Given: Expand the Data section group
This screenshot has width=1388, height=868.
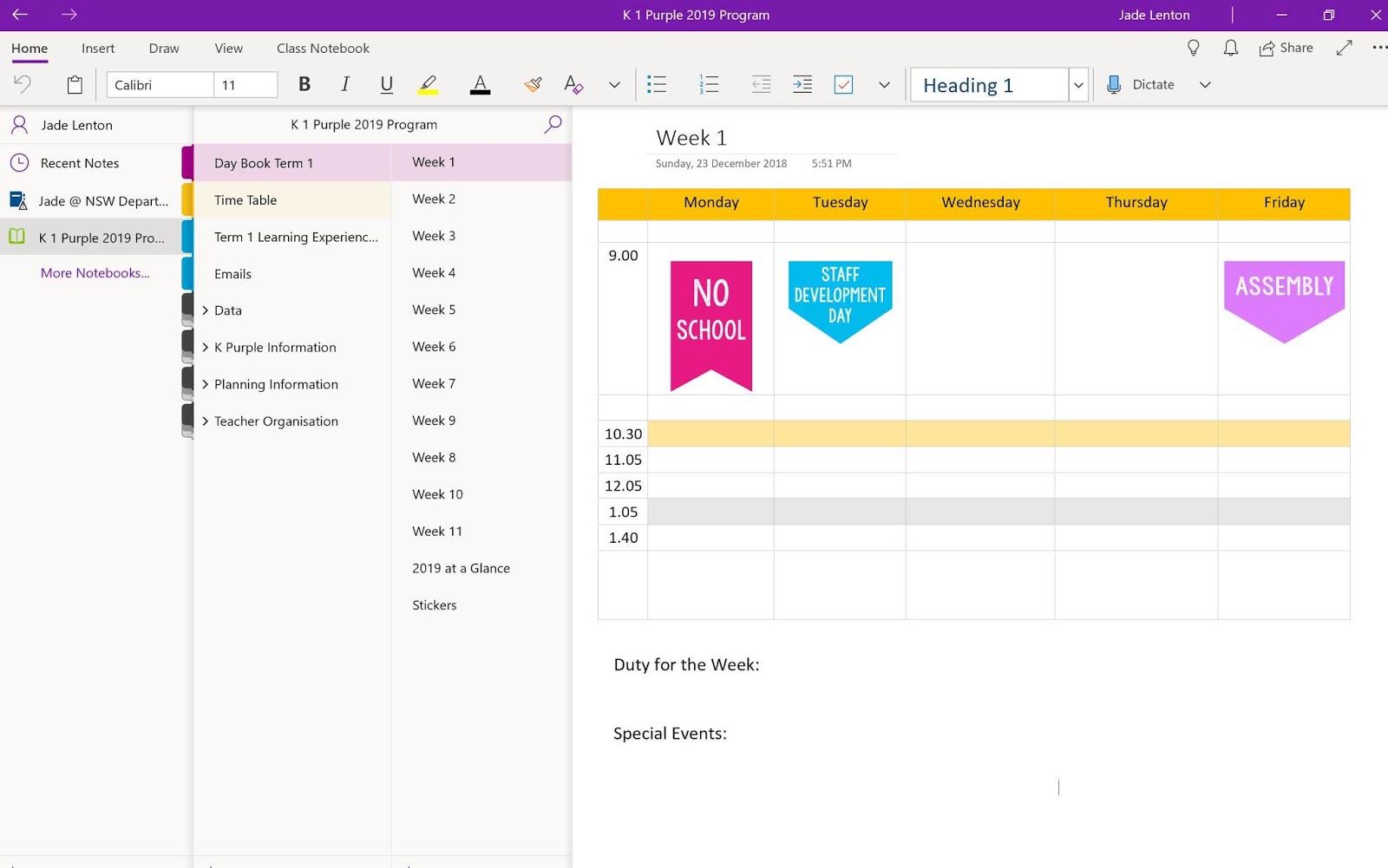Looking at the screenshot, I should 205,310.
